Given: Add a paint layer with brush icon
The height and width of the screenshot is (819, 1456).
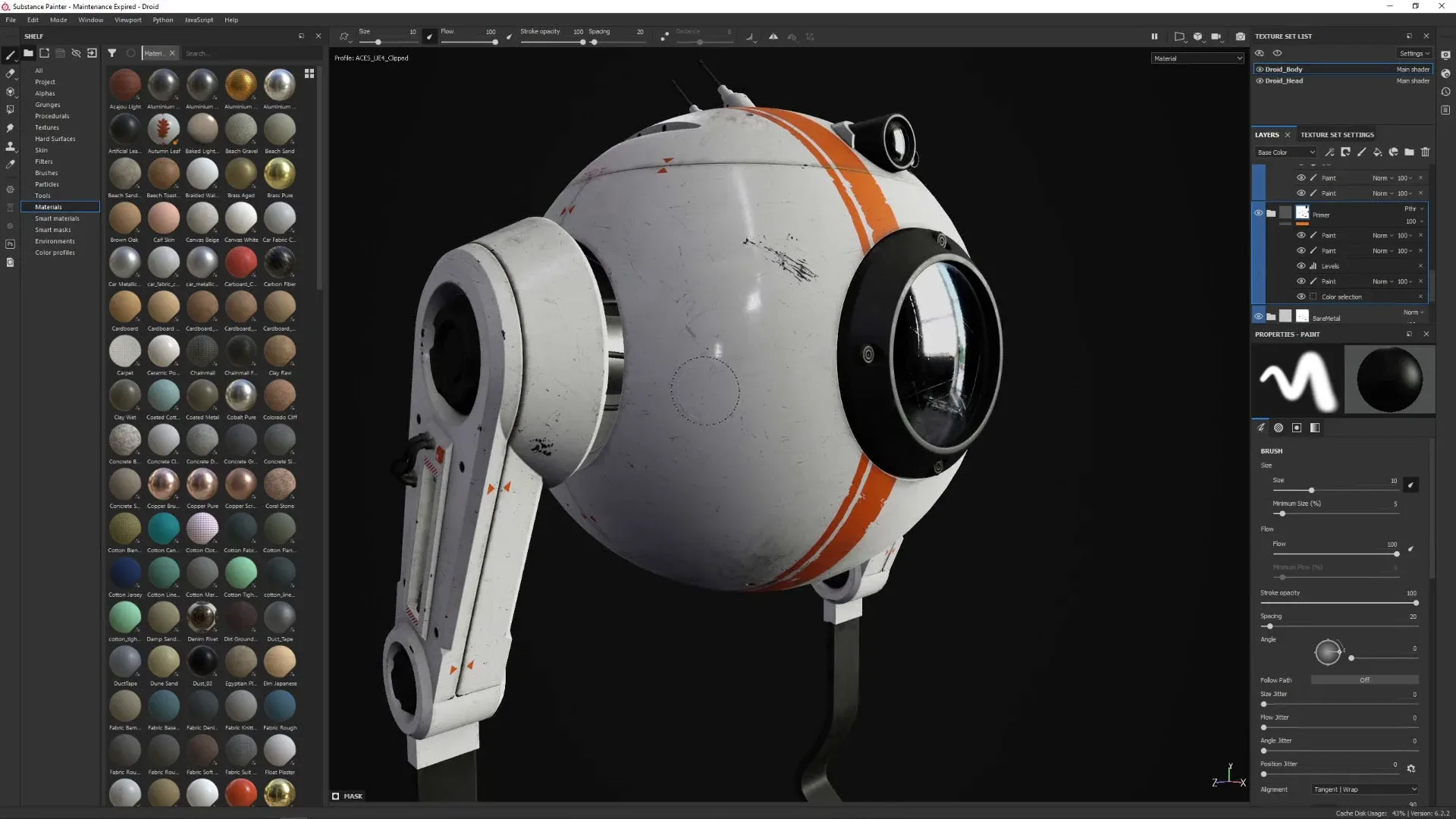Looking at the screenshot, I should pyautogui.click(x=1361, y=152).
